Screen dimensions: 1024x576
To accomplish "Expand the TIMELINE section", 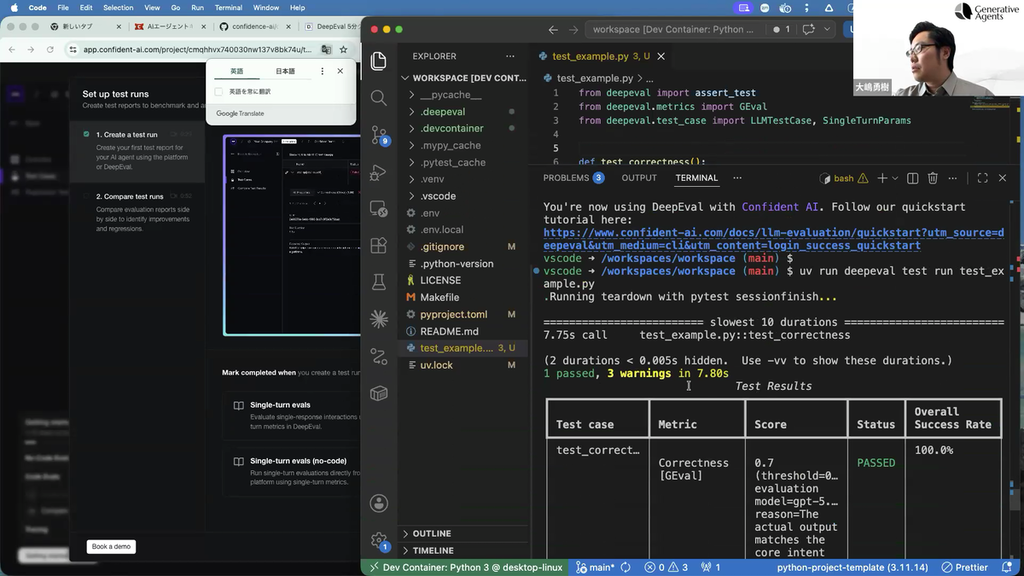I will pyautogui.click(x=464, y=551).
